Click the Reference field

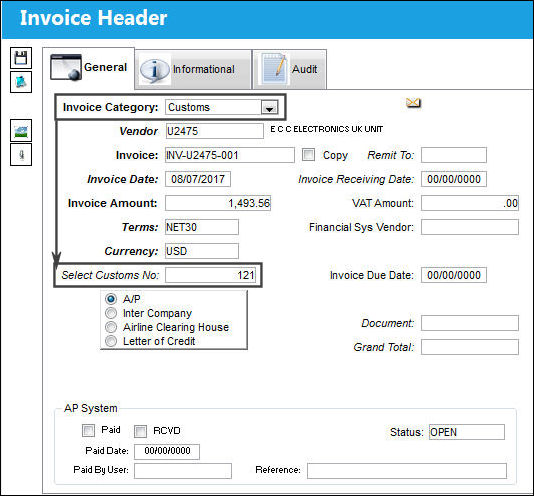point(407,471)
